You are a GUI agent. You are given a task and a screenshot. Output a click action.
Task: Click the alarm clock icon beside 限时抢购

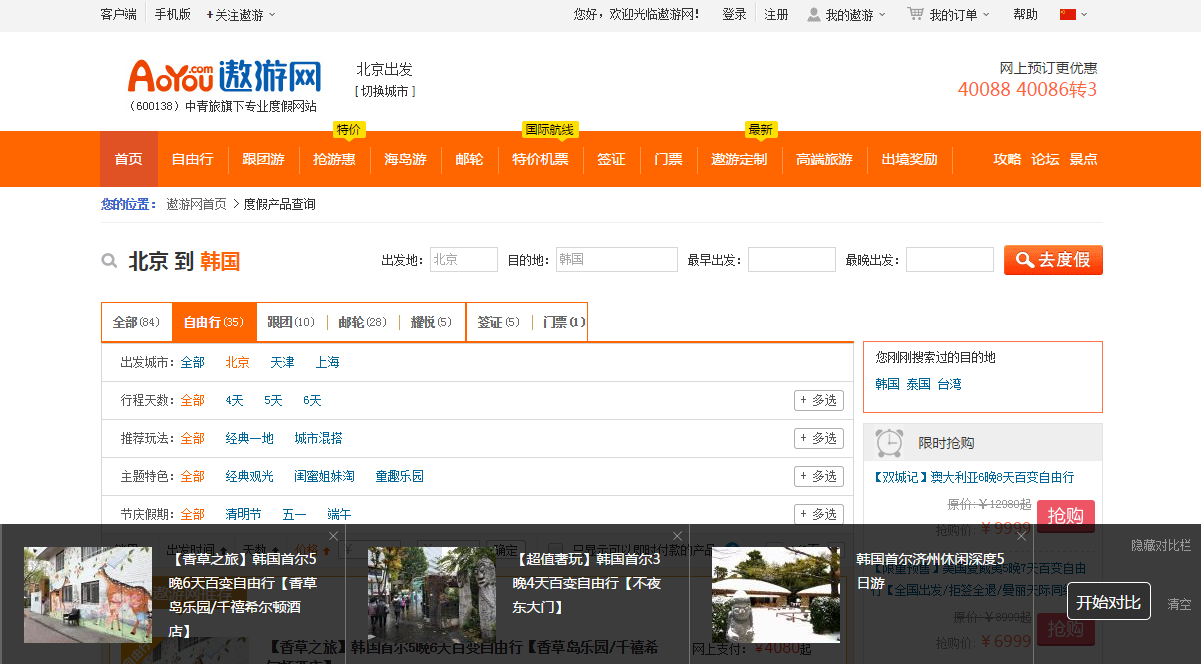pos(889,442)
